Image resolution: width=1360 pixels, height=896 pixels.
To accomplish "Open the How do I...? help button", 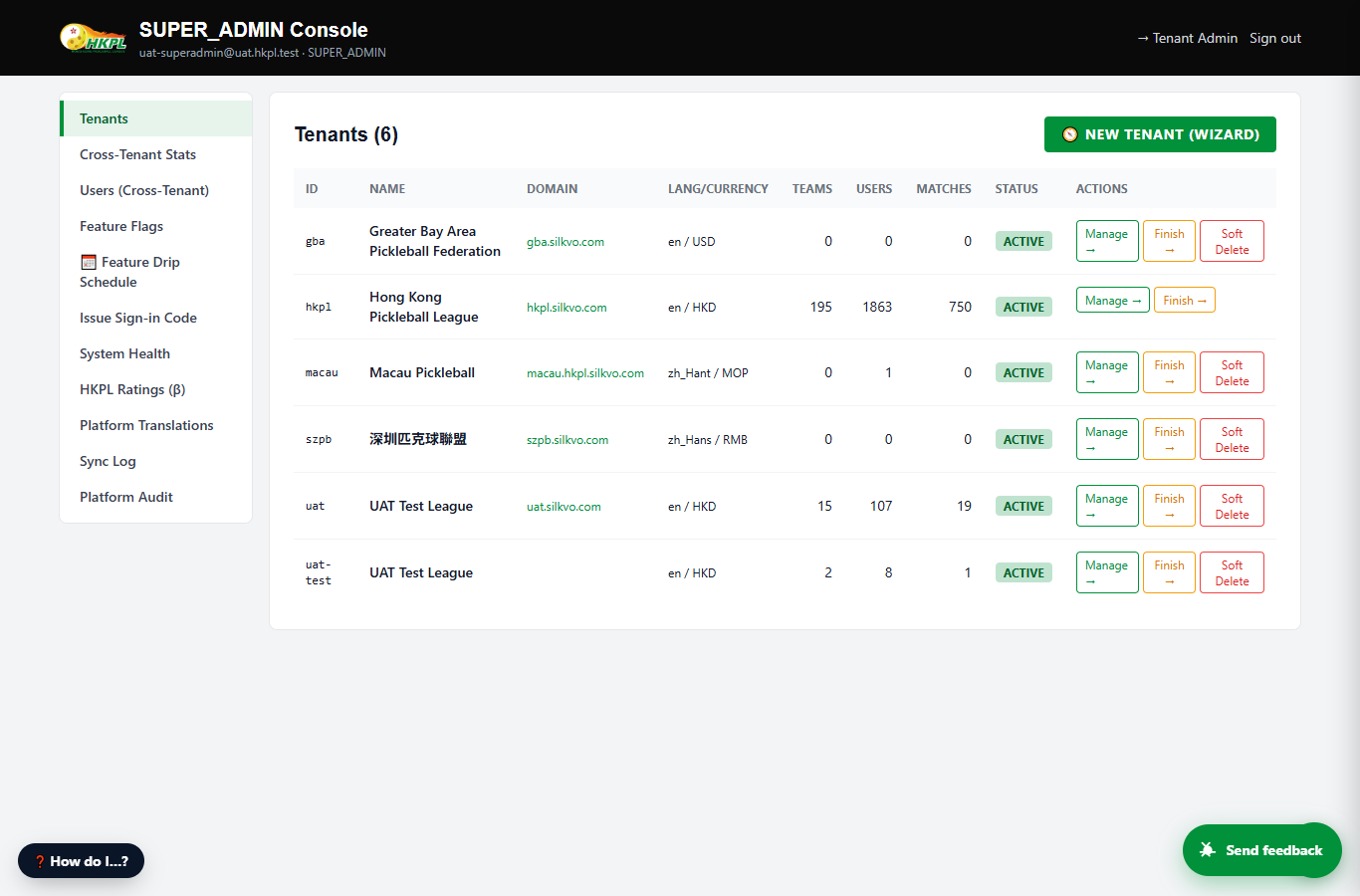I will coord(81,861).
